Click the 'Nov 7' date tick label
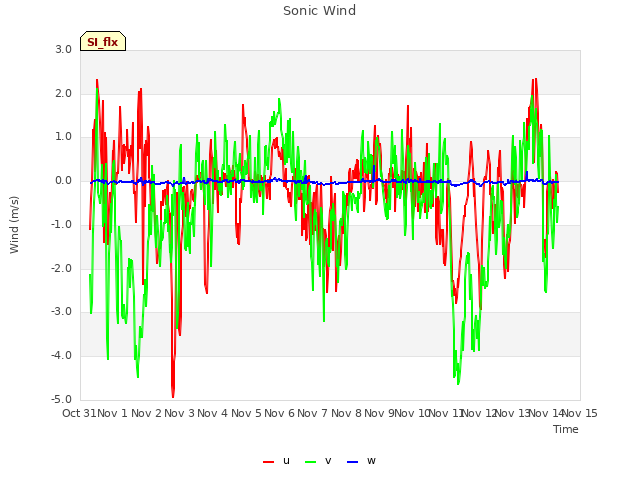The image size is (640, 480). pyautogui.click(x=312, y=413)
